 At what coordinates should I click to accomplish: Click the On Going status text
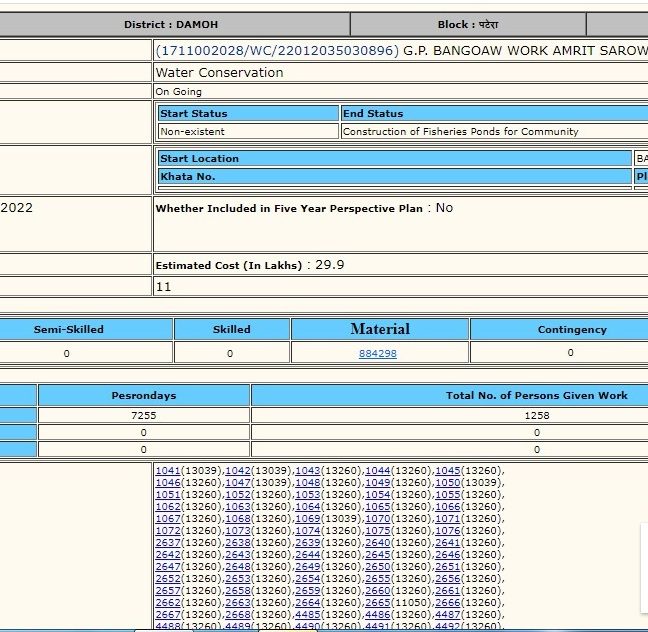tap(179, 91)
